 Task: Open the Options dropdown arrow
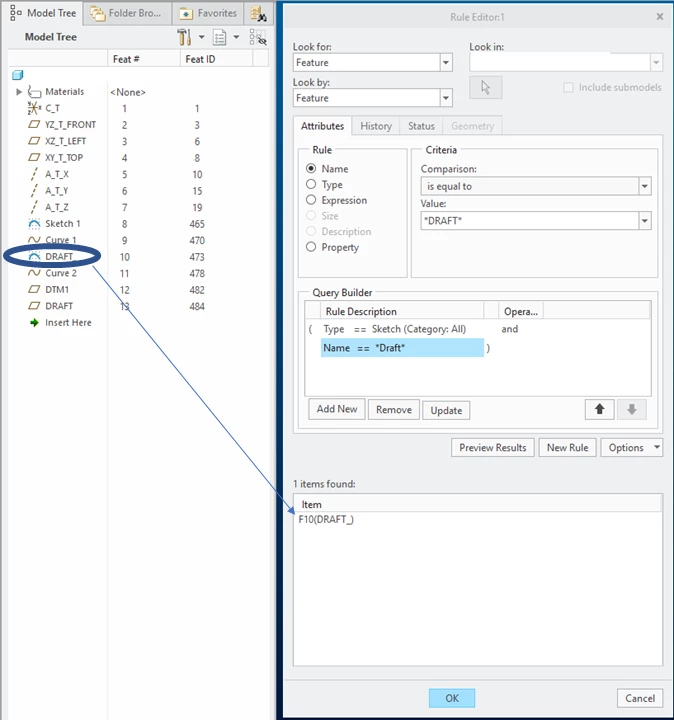tap(657, 447)
